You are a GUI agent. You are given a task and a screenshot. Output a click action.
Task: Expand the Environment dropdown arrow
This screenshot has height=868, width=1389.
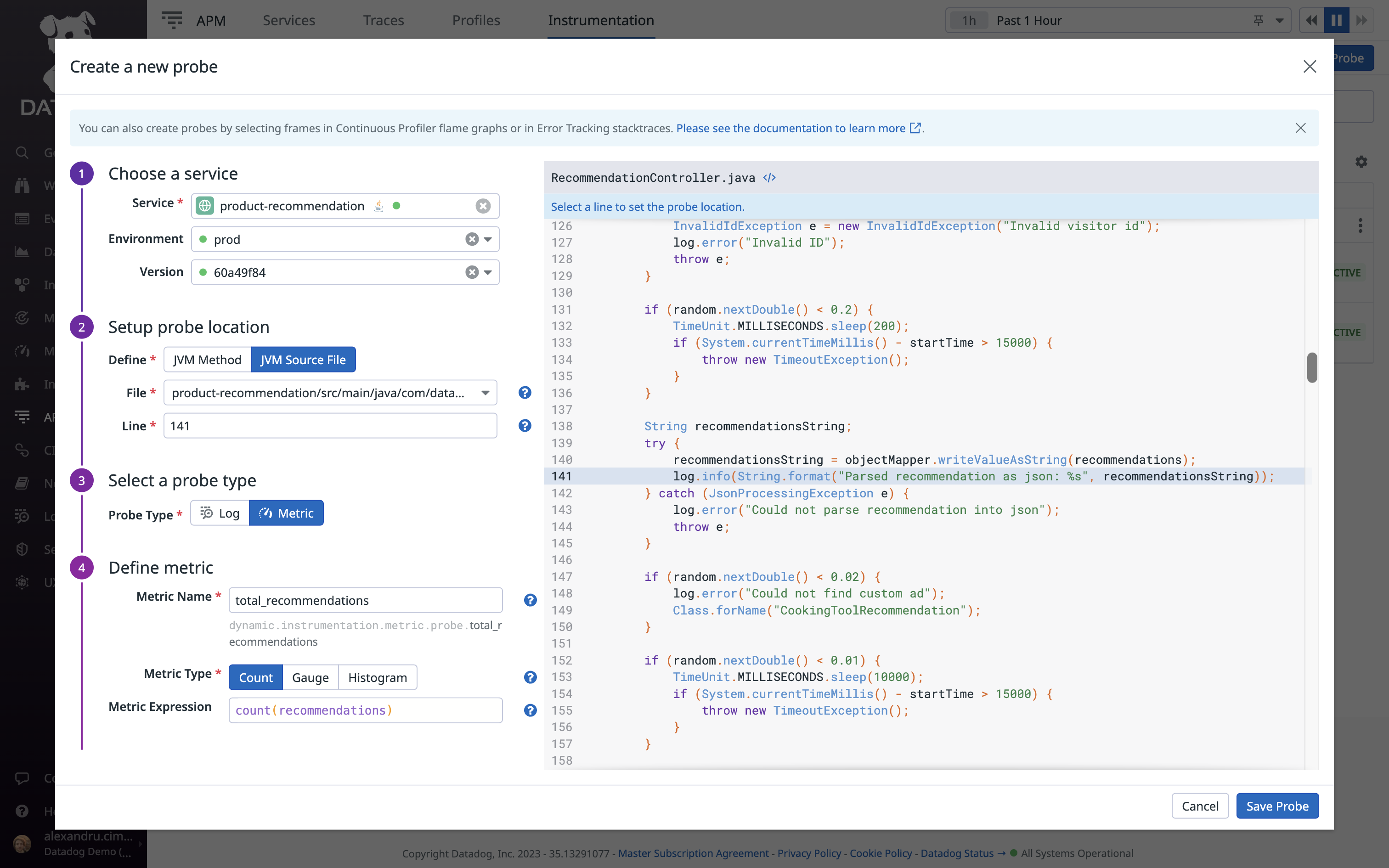(488, 239)
